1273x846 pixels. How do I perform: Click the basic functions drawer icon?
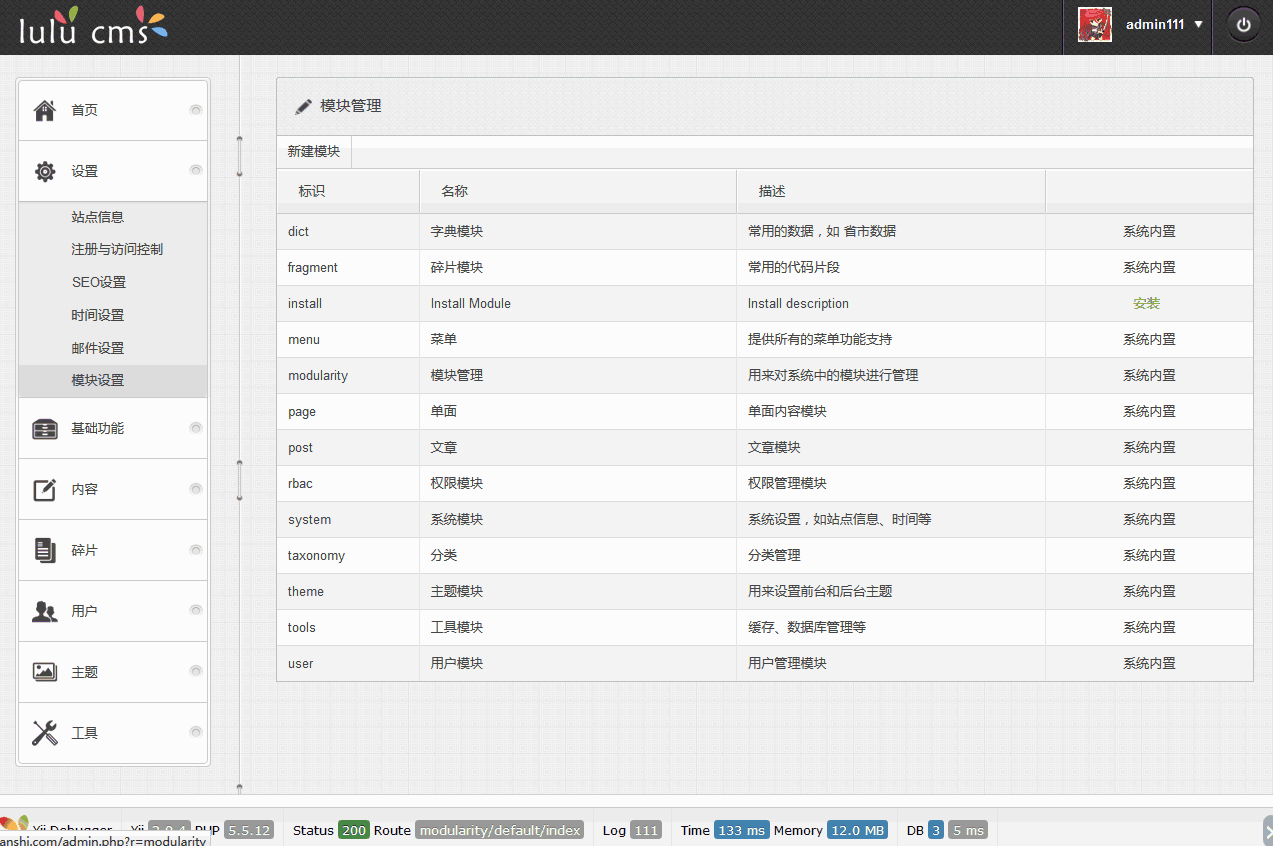pyautogui.click(x=45, y=429)
